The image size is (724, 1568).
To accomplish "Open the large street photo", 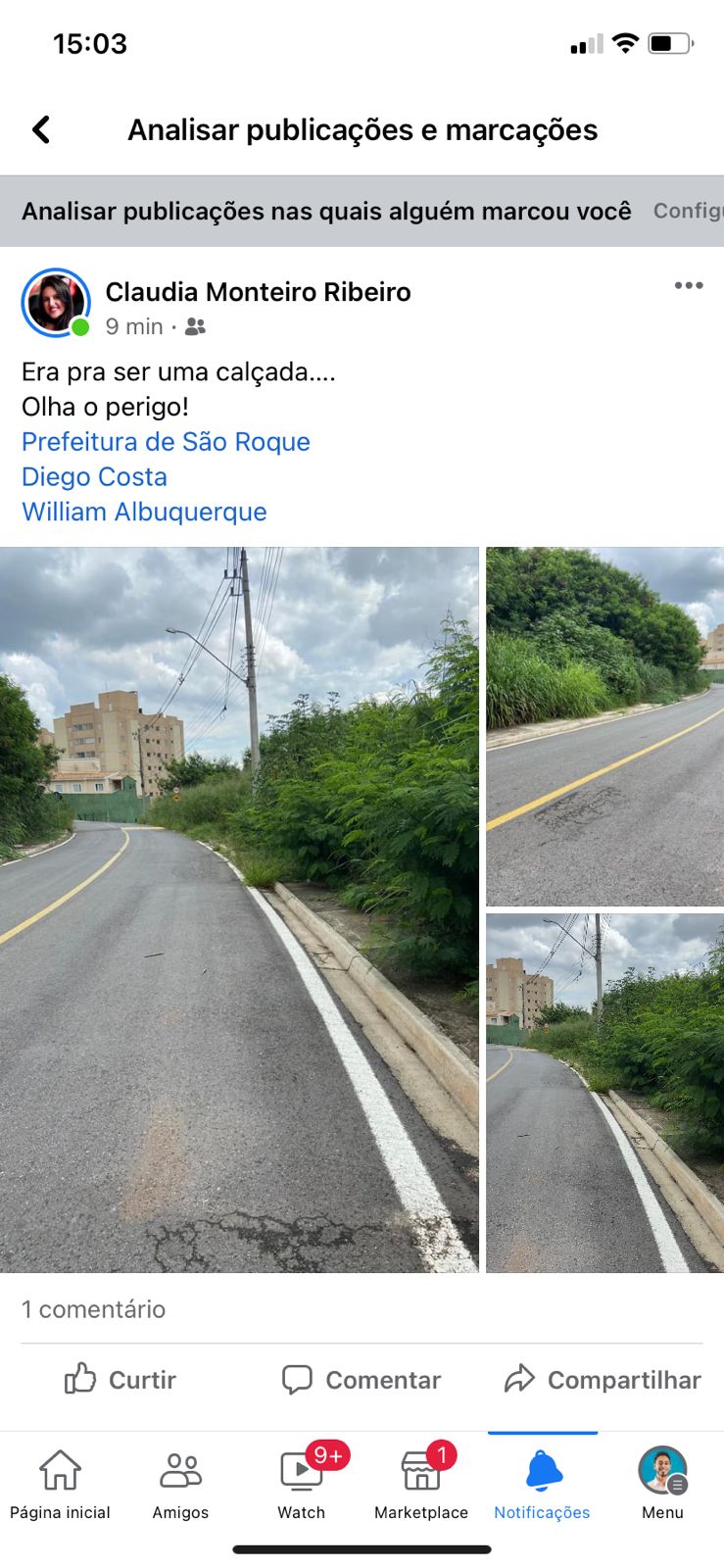I will 239,909.
